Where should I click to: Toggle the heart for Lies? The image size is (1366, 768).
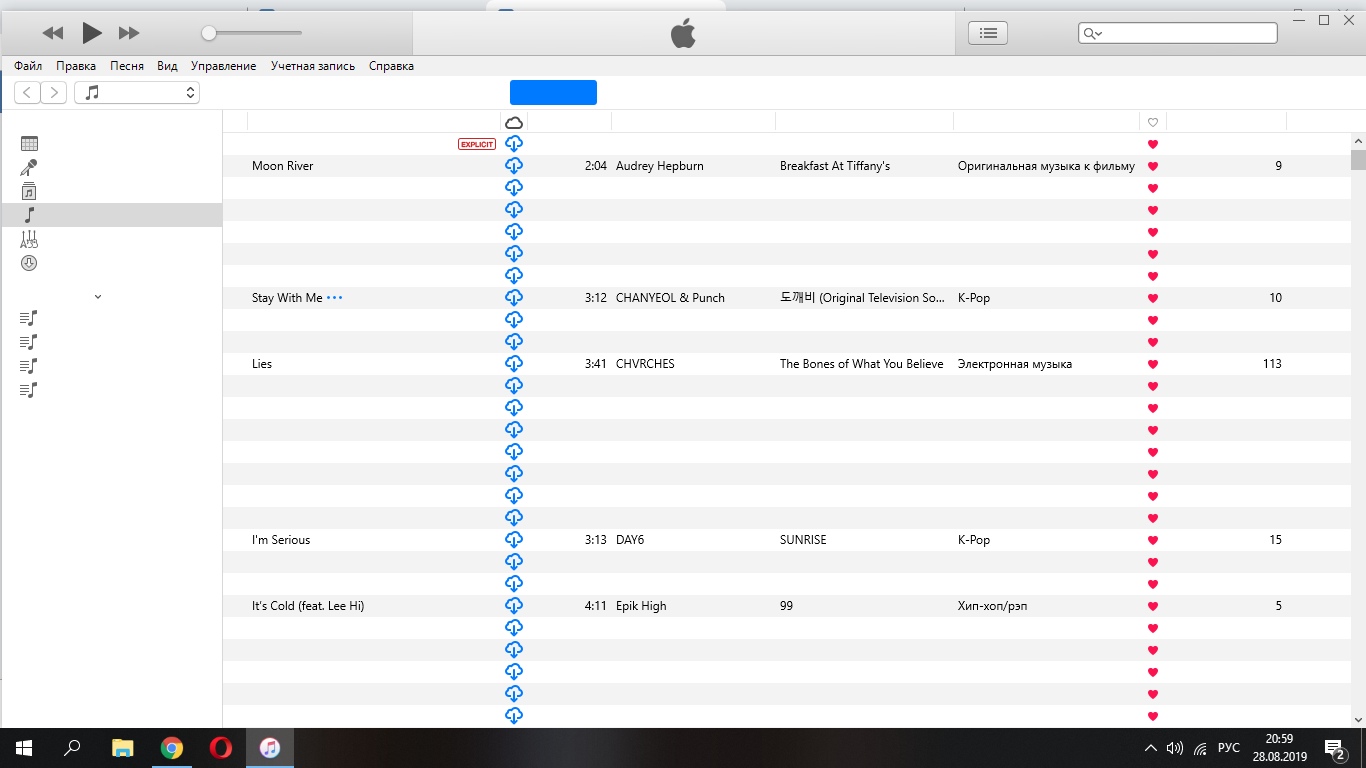[1153, 364]
